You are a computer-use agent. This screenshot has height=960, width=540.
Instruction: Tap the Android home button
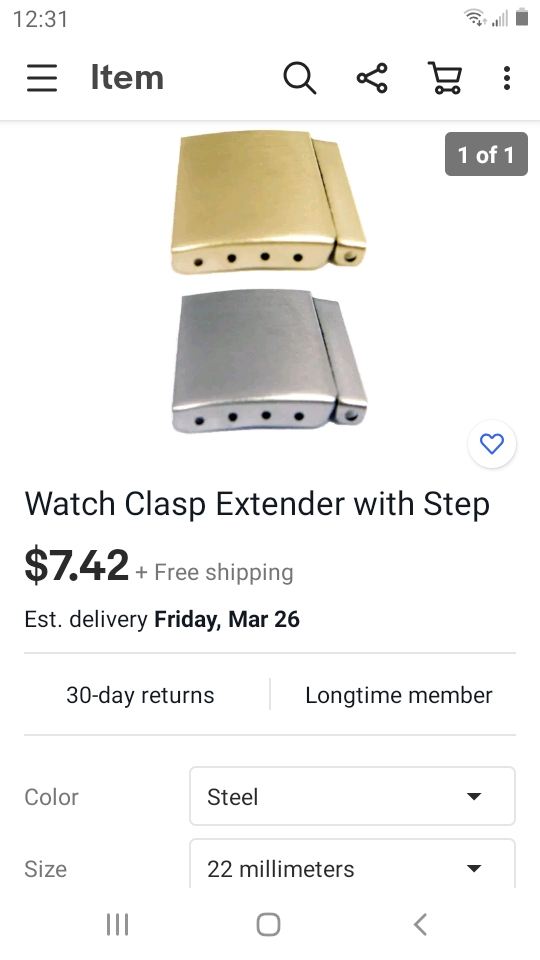tap(268, 924)
